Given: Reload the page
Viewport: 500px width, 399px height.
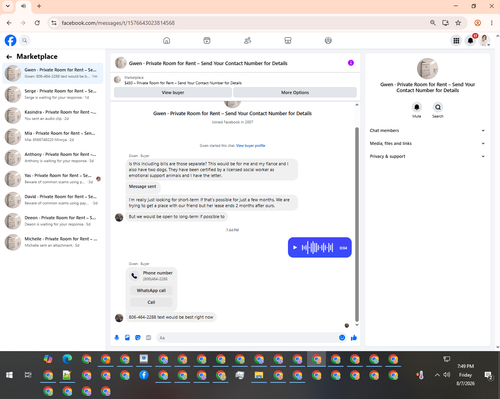Looking at the screenshot, I should tap(37, 23).
